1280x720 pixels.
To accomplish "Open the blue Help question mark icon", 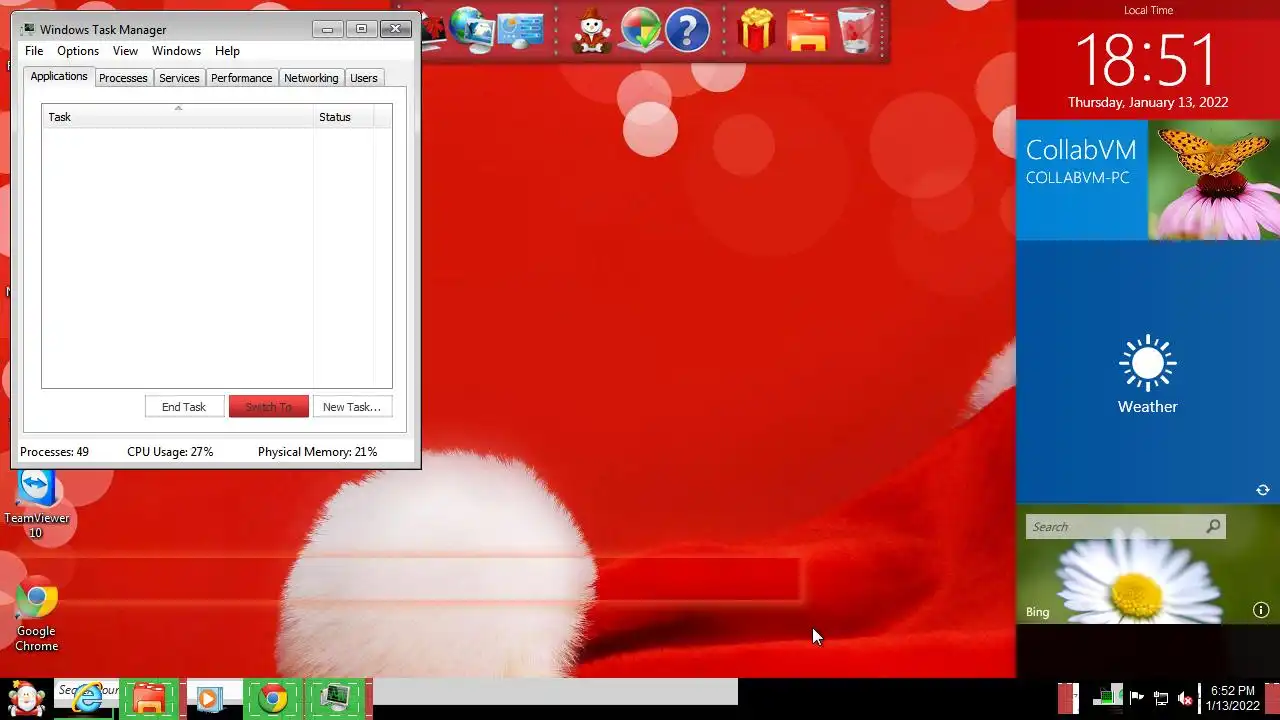I will (687, 30).
